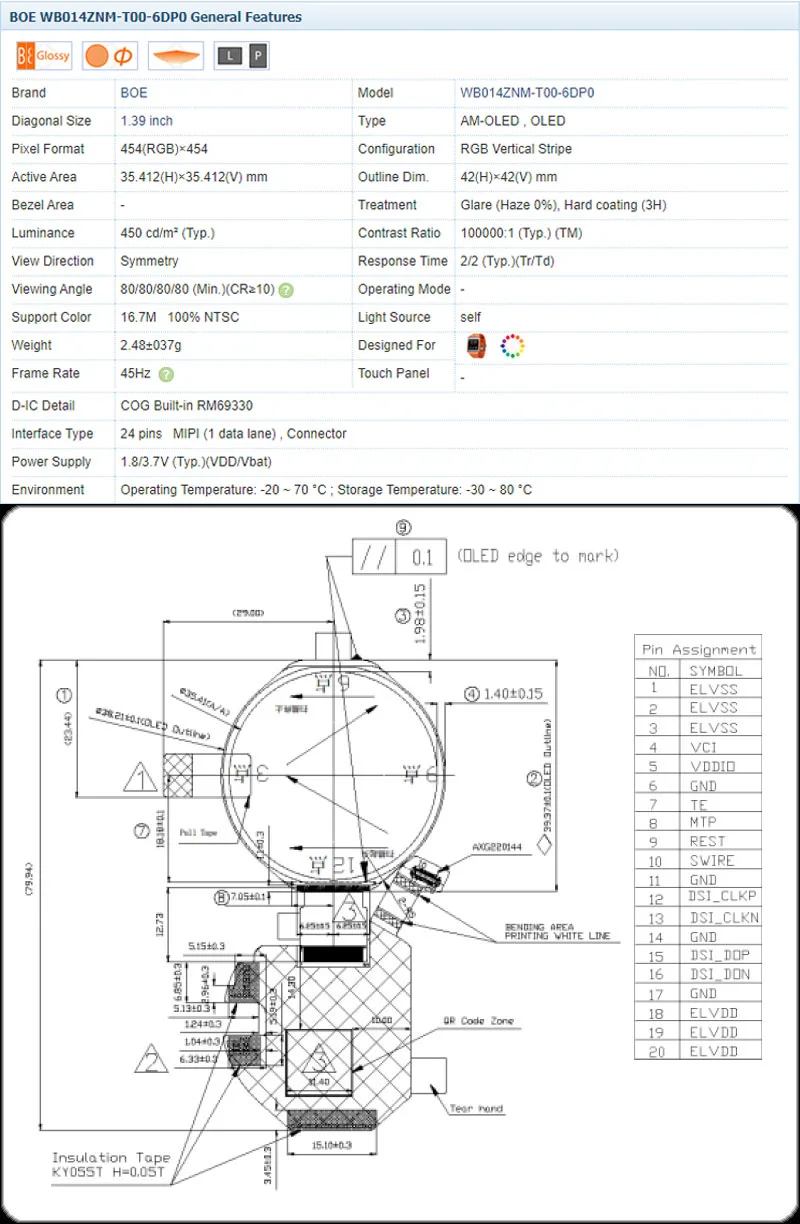Select the pixel format value 454(RGB)×454

tap(164, 149)
